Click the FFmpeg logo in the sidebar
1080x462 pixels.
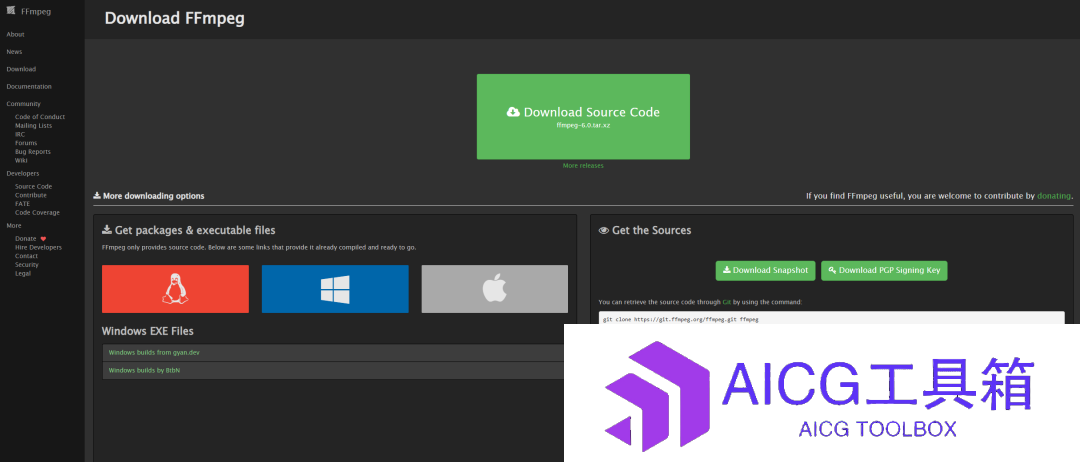tap(11, 10)
